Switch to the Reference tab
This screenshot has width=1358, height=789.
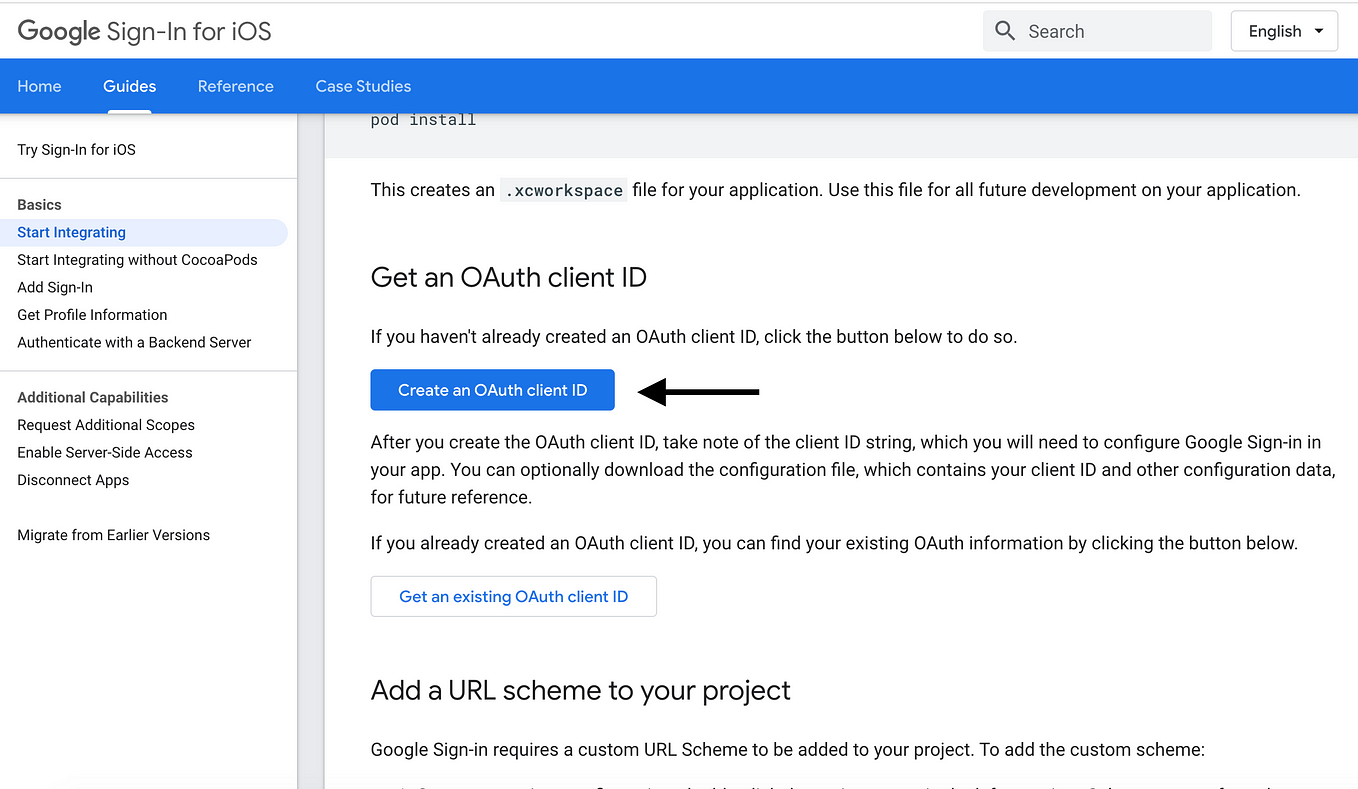tap(235, 86)
